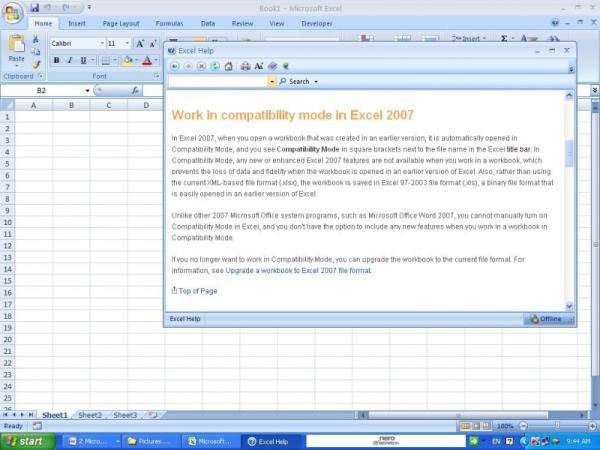Image resolution: width=600 pixels, height=450 pixels.
Task: Open underline style dropdown arrow
Action: 93,60
